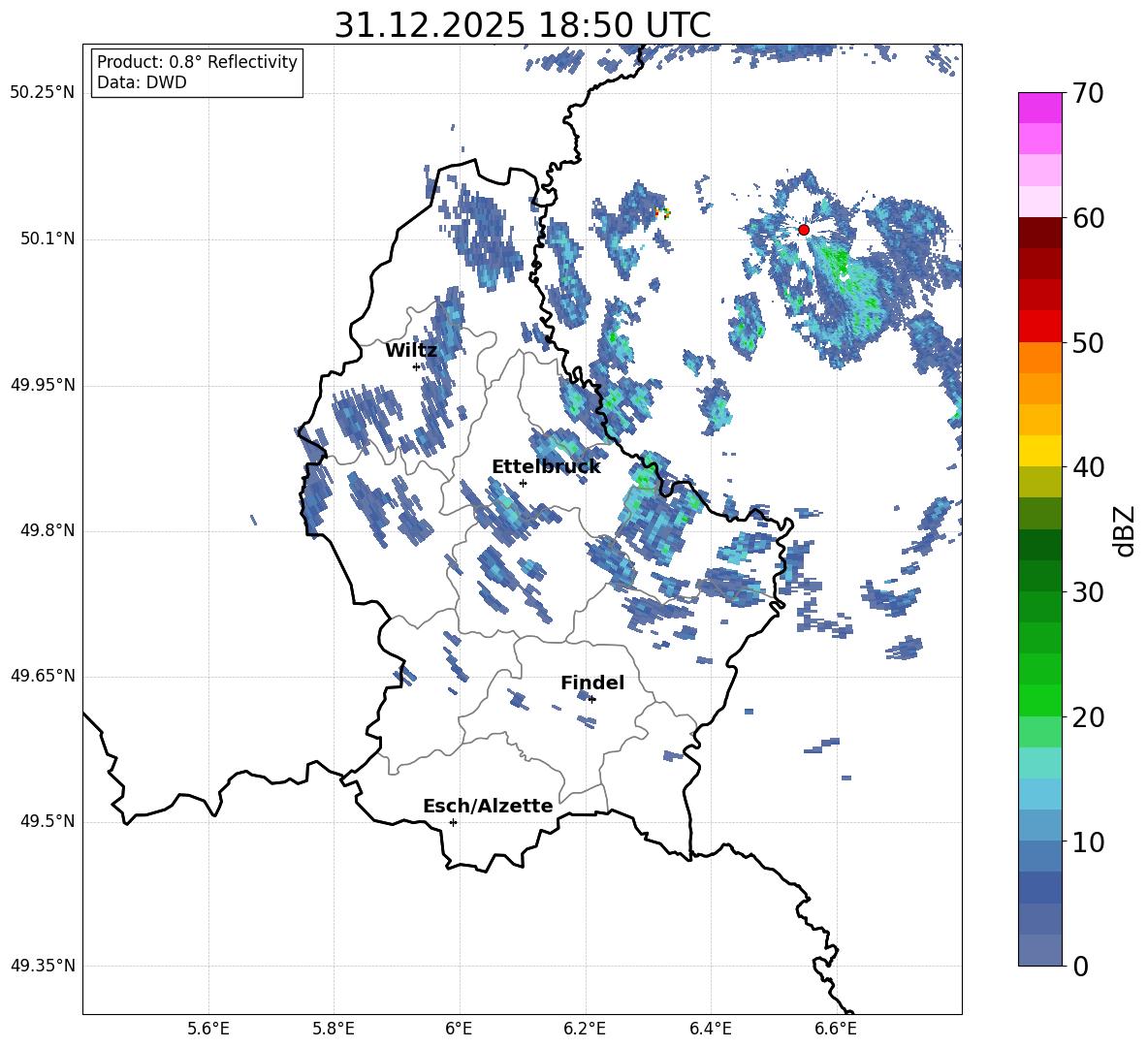
Task: Click the 49.8°N latitude label
Action: 47,530
